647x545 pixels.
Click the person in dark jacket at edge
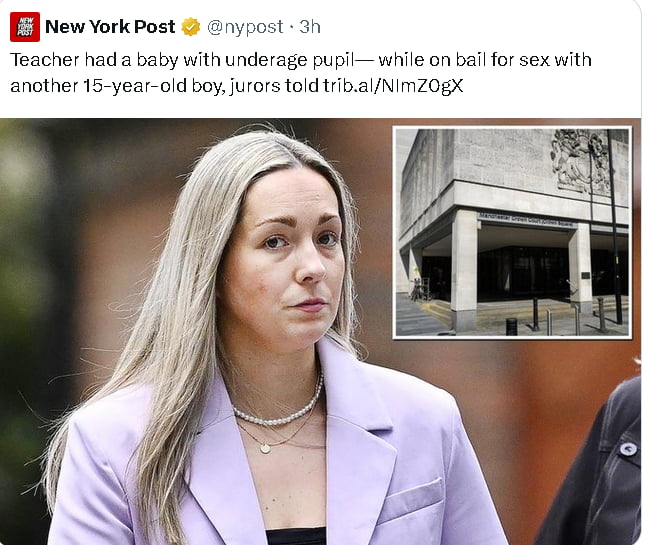[x=594, y=462]
